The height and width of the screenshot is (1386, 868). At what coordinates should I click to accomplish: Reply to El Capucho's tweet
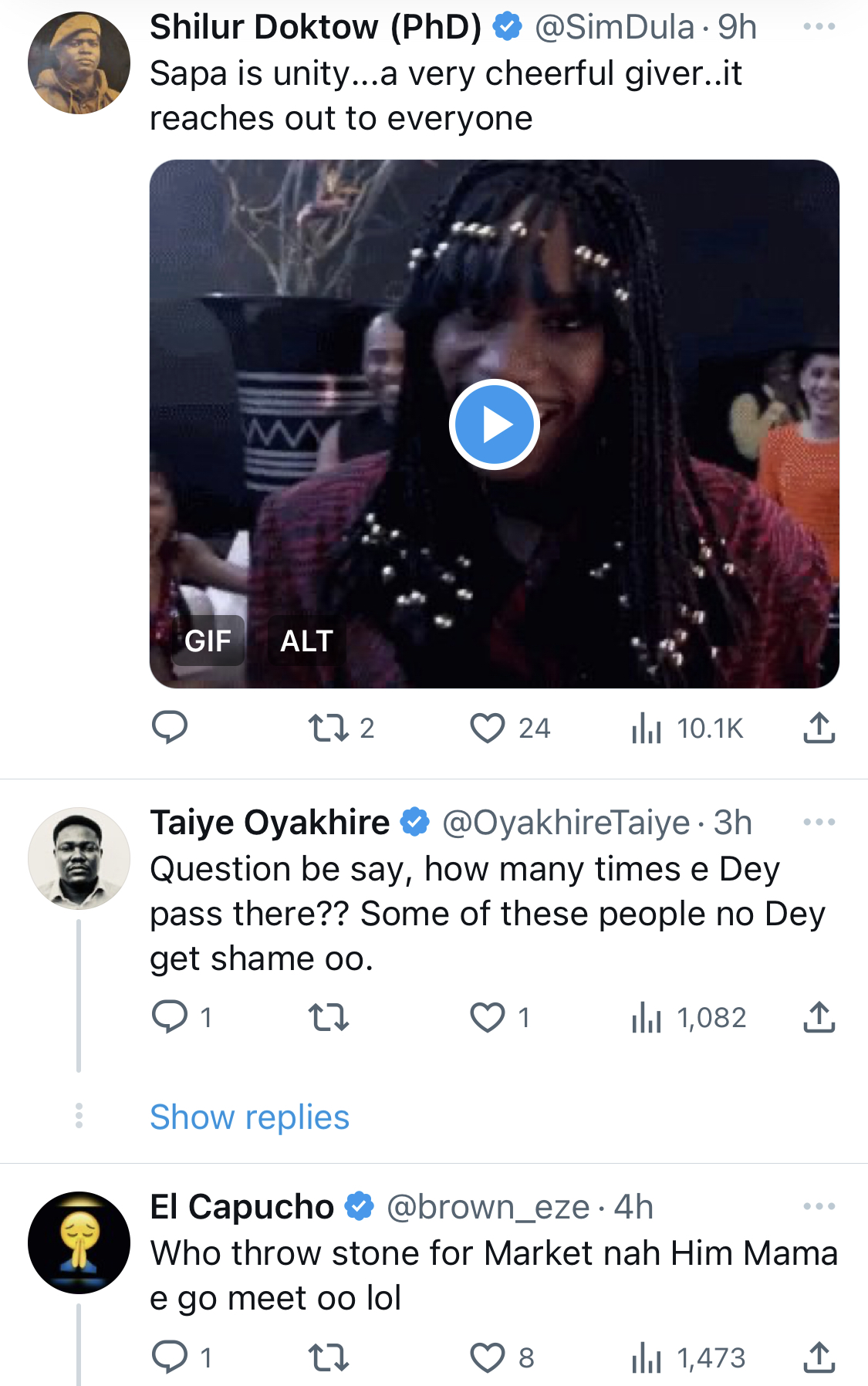[x=182, y=1357]
